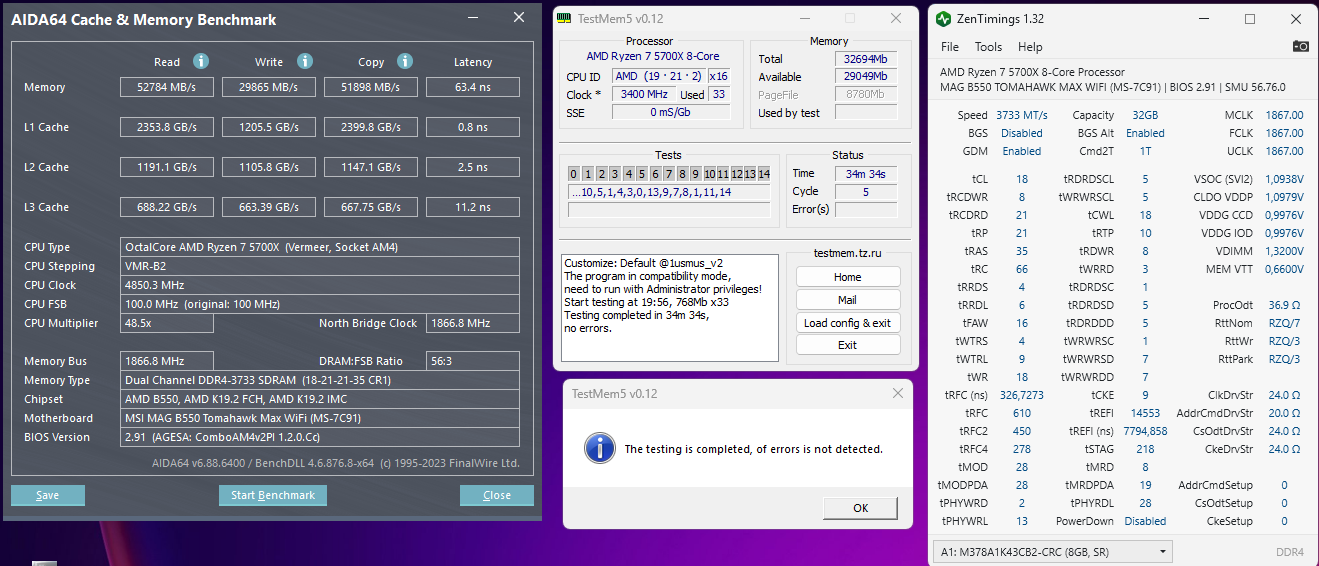Click the TestMem5 Cycle value 5
The height and width of the screenshot is (566, 1319).
pyautogui.click(x=866, y=191)
